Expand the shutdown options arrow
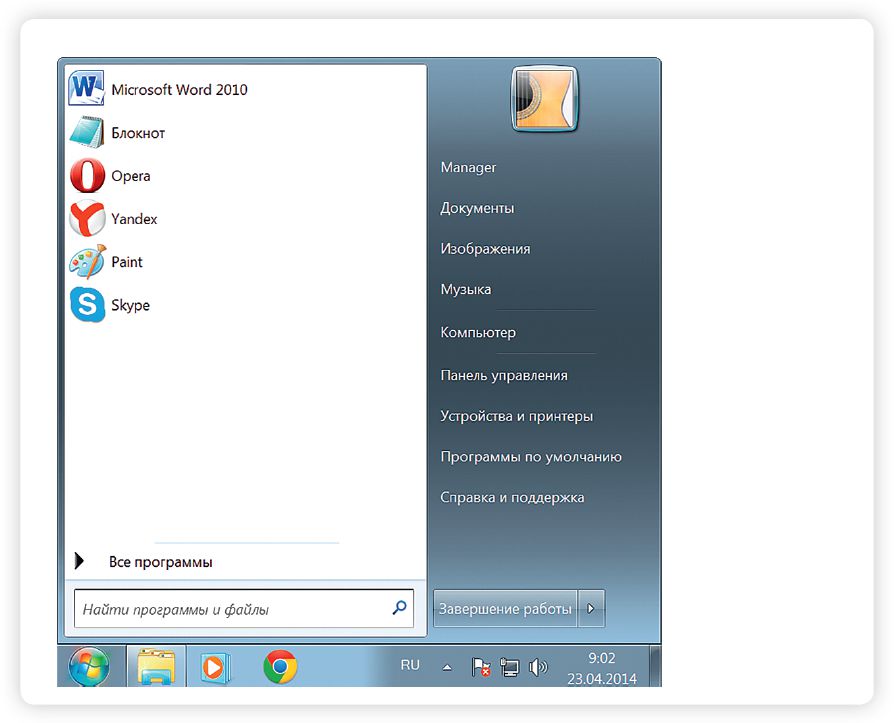894x723 pixels. click(x=591, y=609)
